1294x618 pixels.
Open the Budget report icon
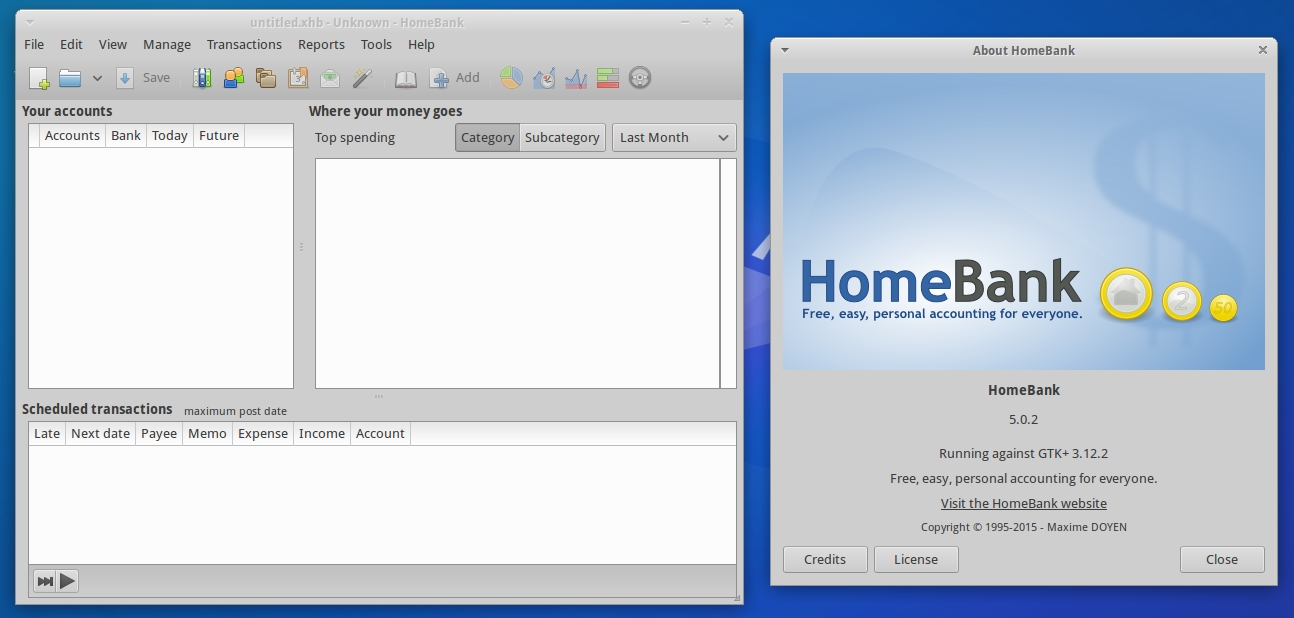(607, 77)
